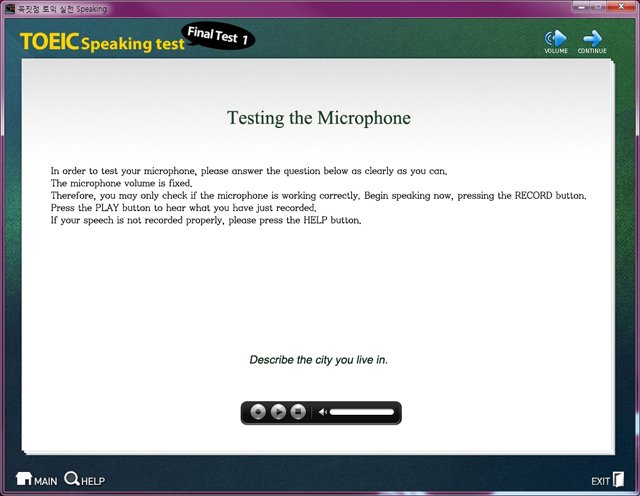640x496 pixels.
Task: Click the TOEIC Speaking test logo
Action: (100, 43)
